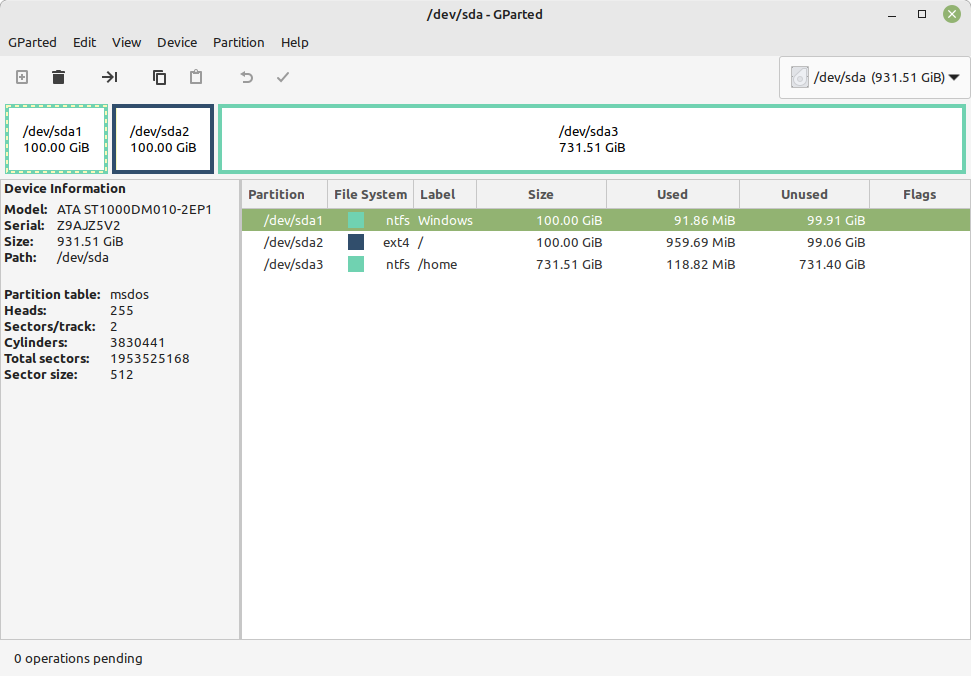The image size is (971, 676).
Task: Click the 959.69 MiB used value
Action: [x=700, y=243]
